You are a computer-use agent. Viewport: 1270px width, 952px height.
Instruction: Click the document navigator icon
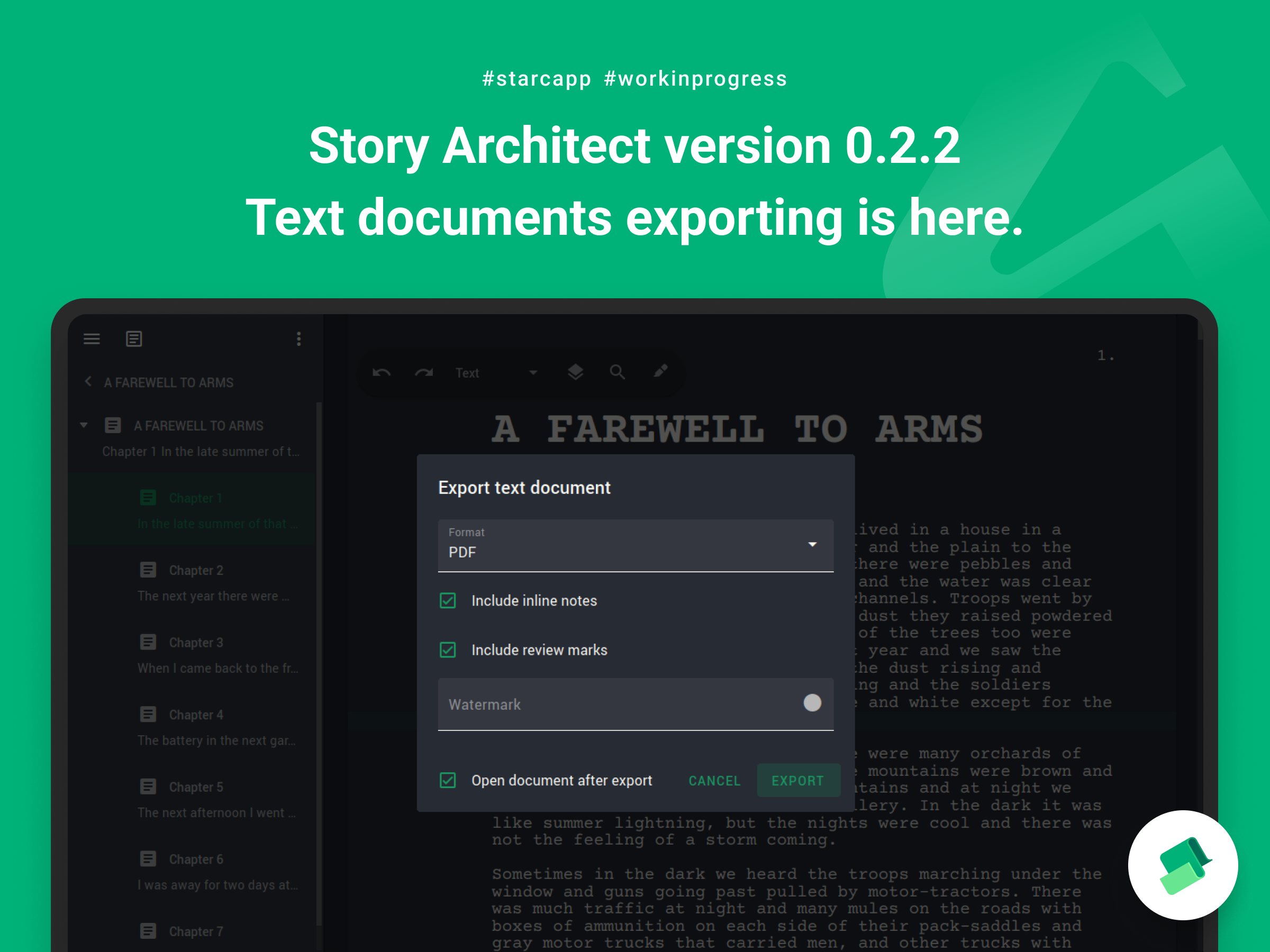[x=134, y=339]
